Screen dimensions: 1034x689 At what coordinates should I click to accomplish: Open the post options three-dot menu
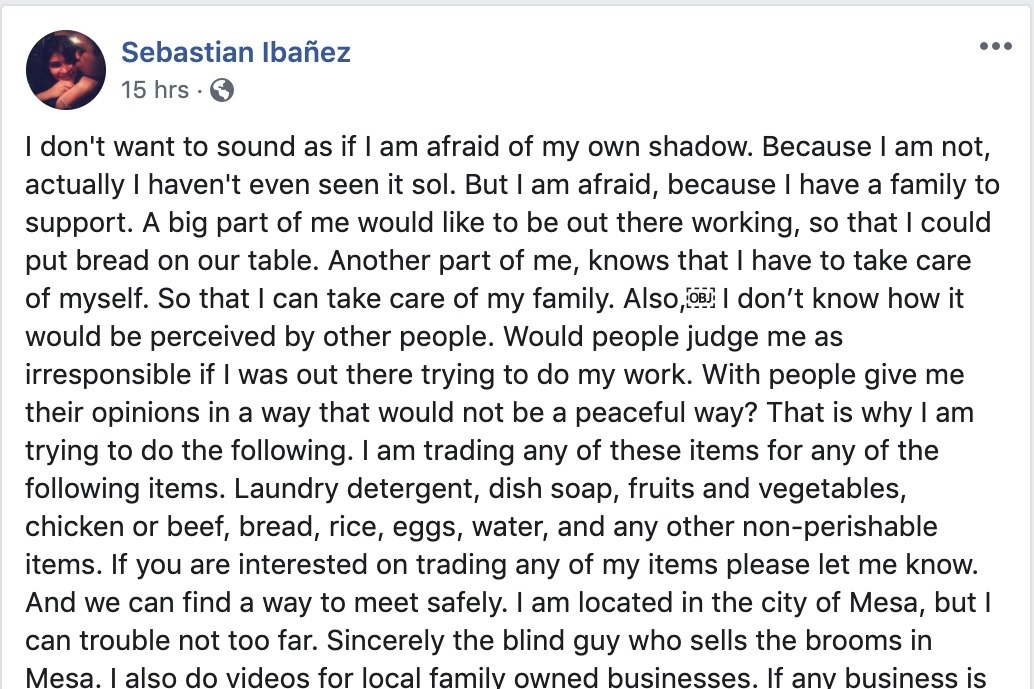(996, 45)
